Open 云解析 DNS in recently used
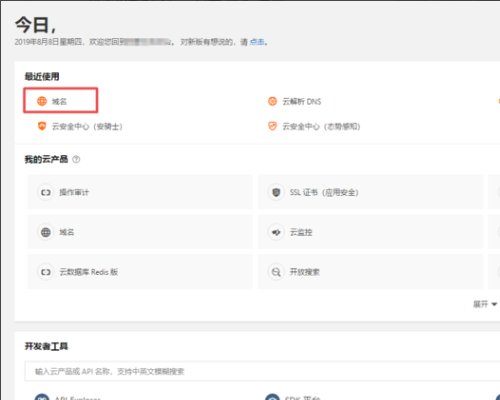 click(295, 101)
